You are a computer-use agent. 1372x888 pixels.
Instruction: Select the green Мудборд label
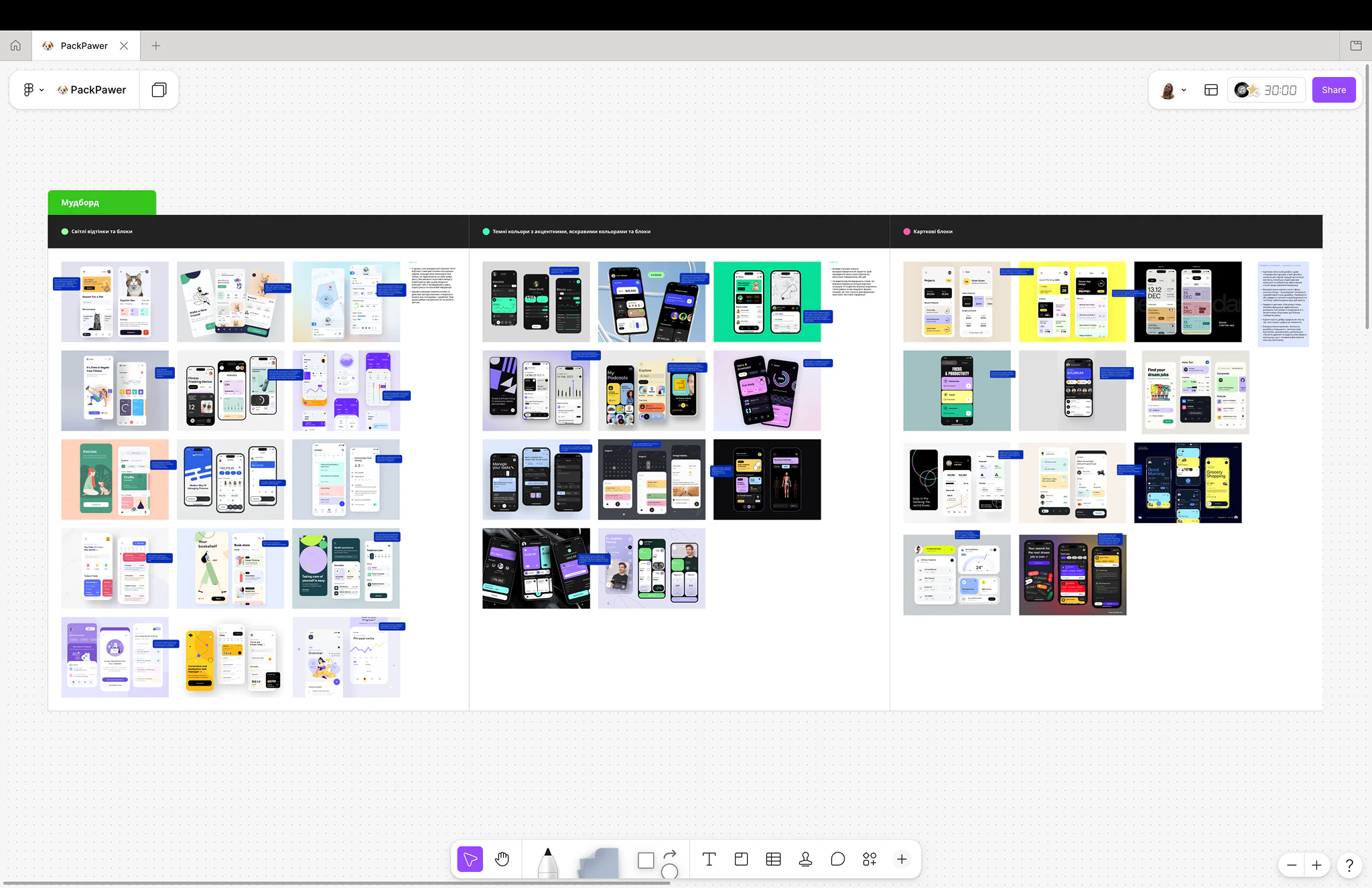tap(102, 202)
